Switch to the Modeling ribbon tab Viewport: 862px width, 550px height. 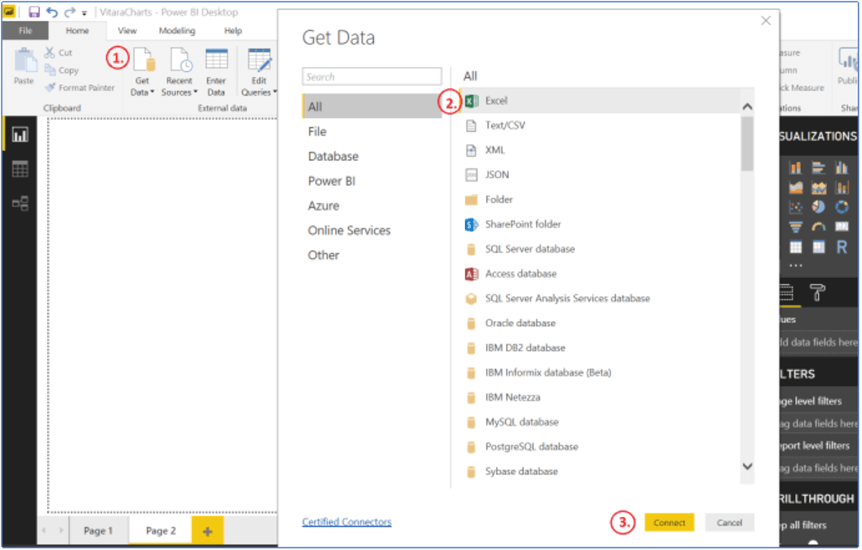point(177,31)
